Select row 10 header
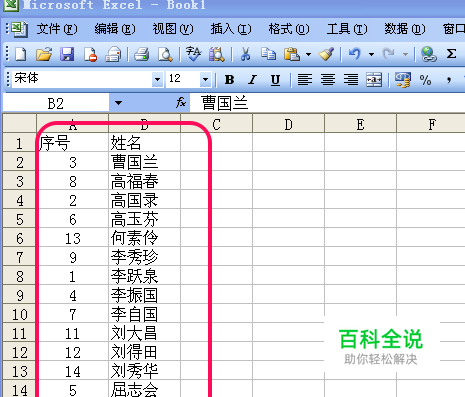This screenshot has height=397, width=465. pos(19,314)
